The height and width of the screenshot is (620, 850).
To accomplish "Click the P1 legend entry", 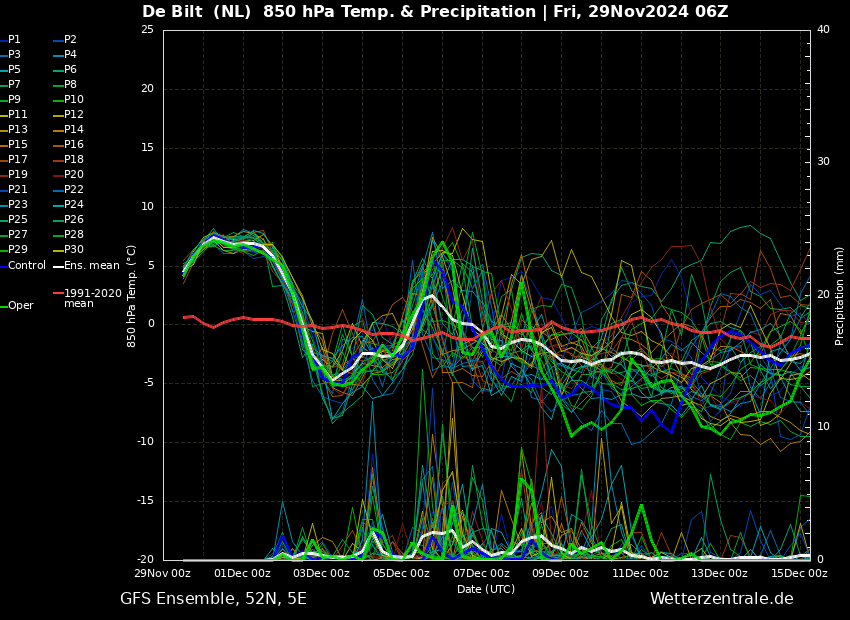I will (14, 40).
